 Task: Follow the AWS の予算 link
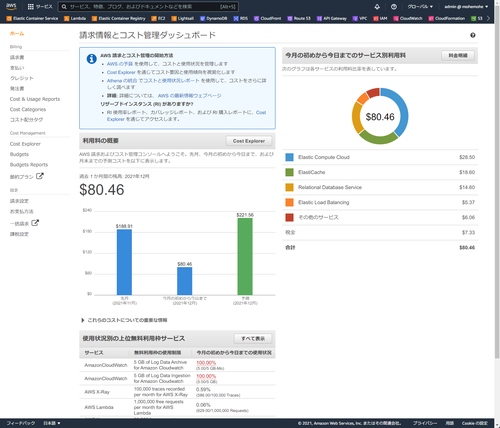click(120, 64)
